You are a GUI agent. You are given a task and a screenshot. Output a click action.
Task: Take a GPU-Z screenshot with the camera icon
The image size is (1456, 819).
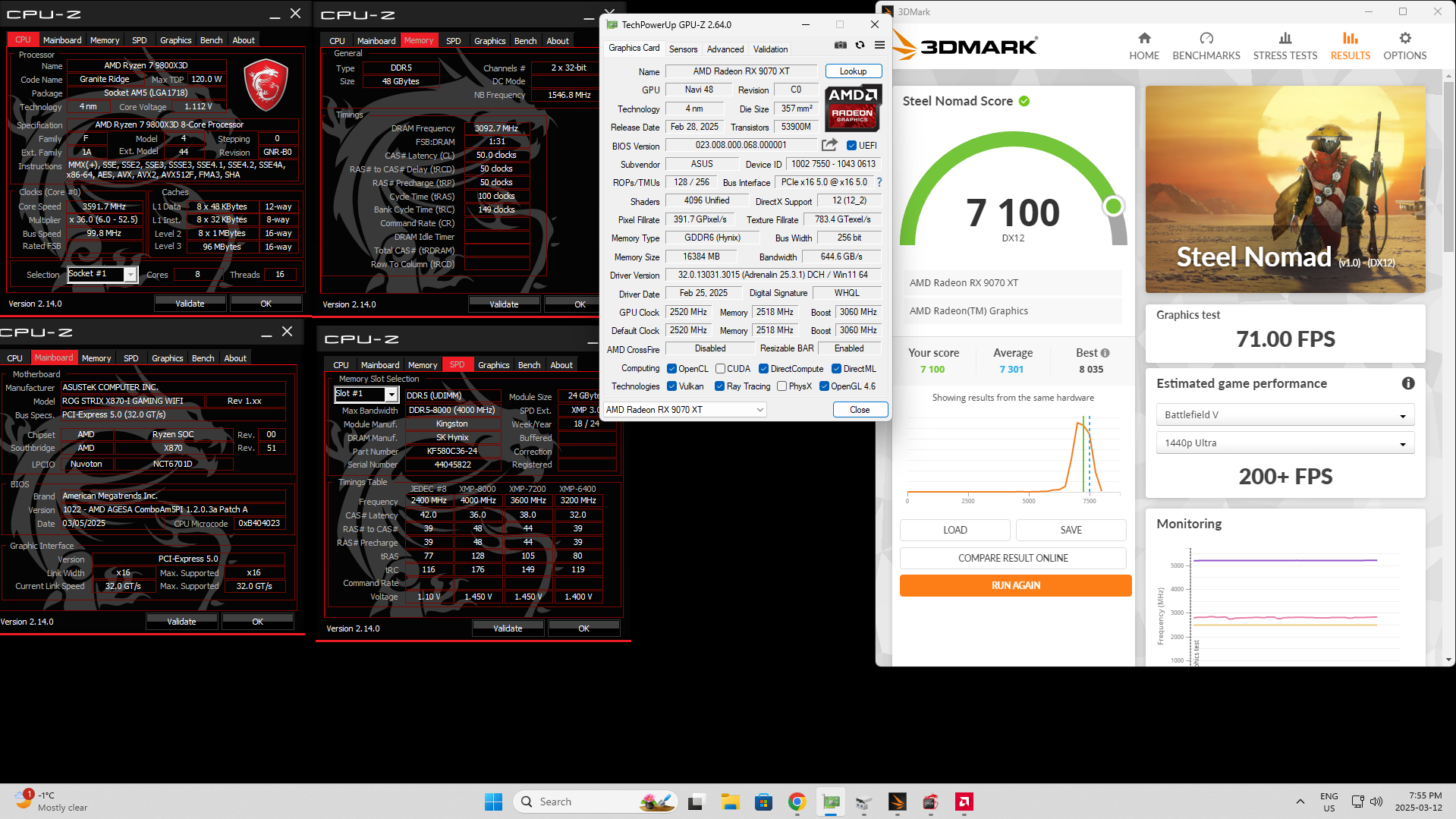pyautogui.click(x=841, y=46)
